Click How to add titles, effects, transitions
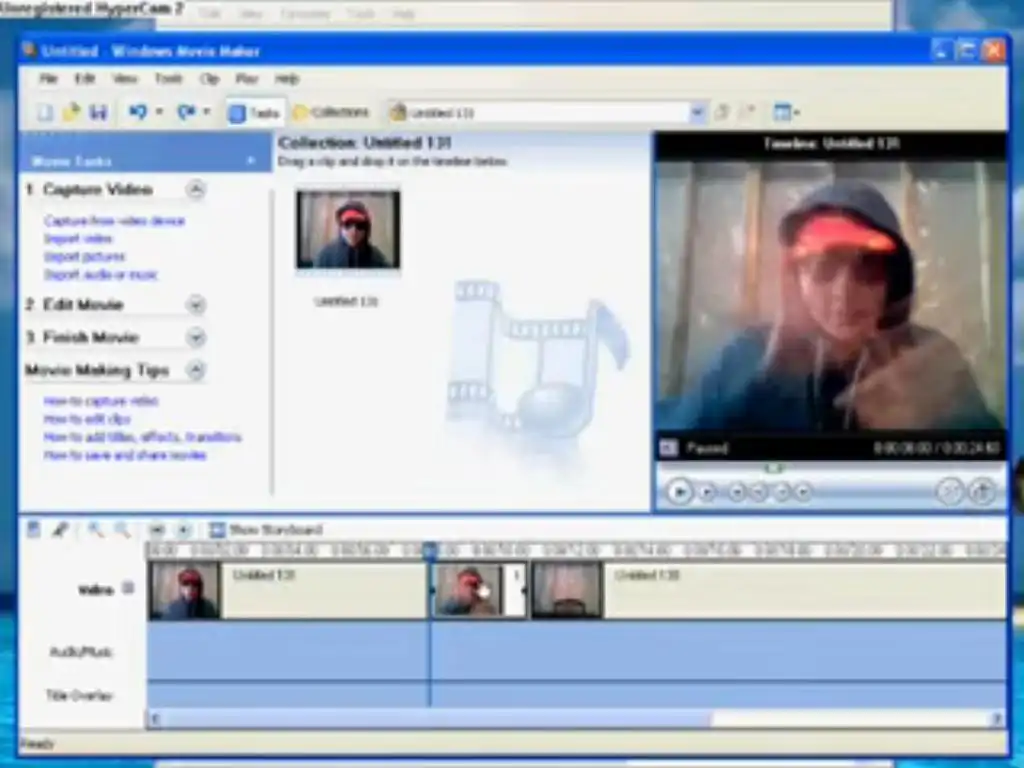Viewport: 1024px width, 768px height. 143,437
